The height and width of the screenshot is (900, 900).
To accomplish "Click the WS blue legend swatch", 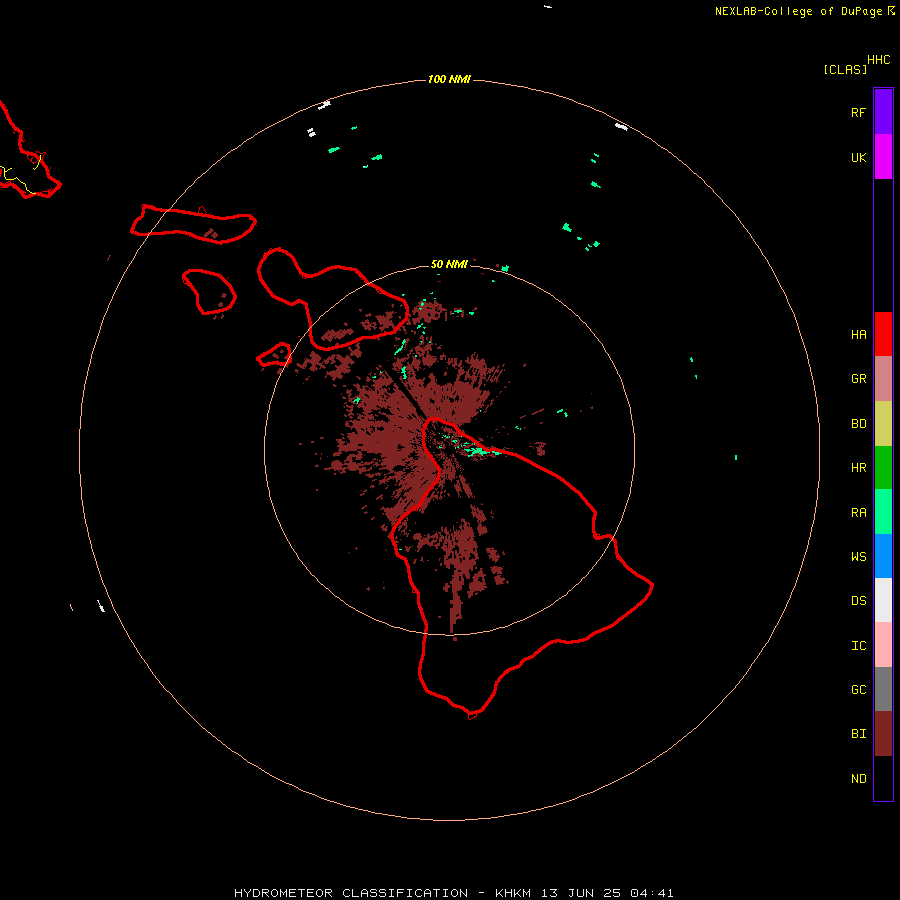I will [x=883, y=556].
